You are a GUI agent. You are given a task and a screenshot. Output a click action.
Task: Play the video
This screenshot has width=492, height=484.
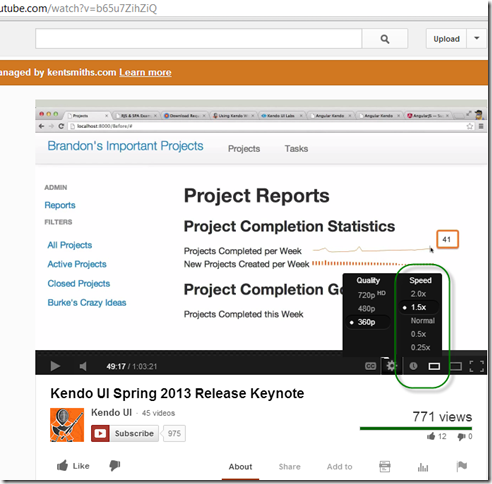(x=55, y=366)
